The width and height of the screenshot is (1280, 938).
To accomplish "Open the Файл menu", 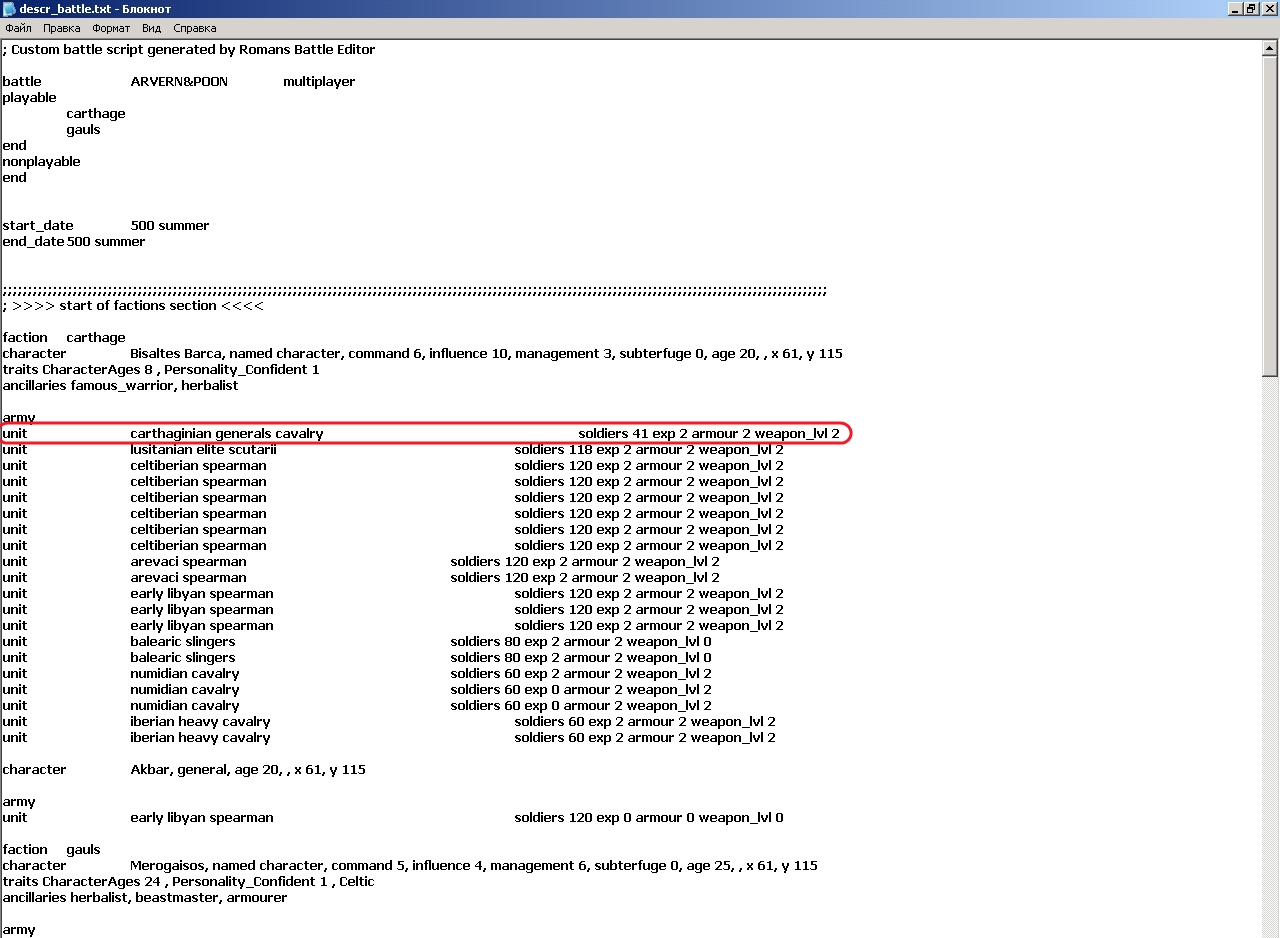I will click(18, 28).
